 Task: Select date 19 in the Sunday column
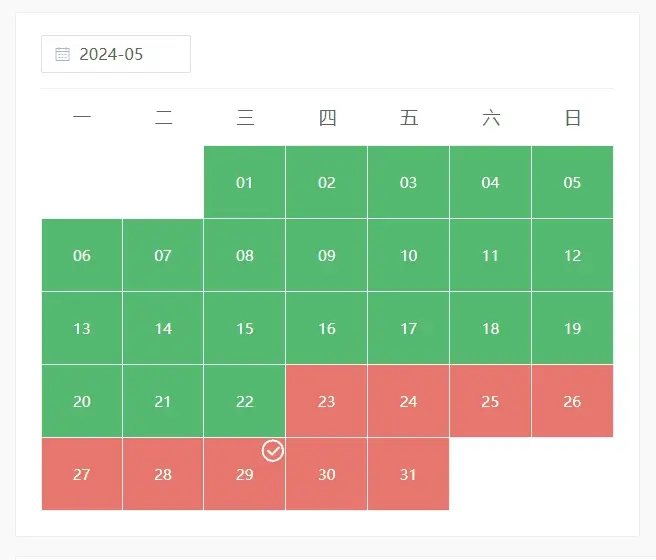point(572,328)
